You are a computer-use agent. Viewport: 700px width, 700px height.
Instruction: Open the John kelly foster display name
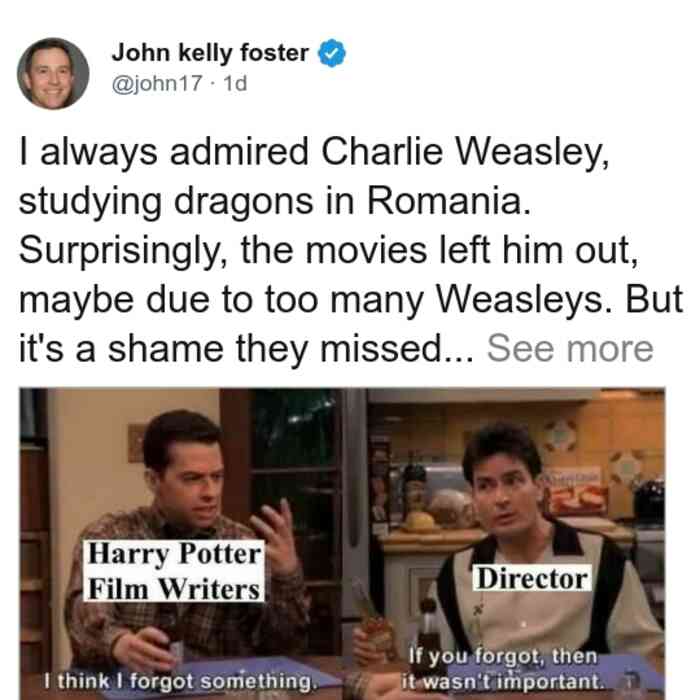pyautogui.click(x=210, y=53)
